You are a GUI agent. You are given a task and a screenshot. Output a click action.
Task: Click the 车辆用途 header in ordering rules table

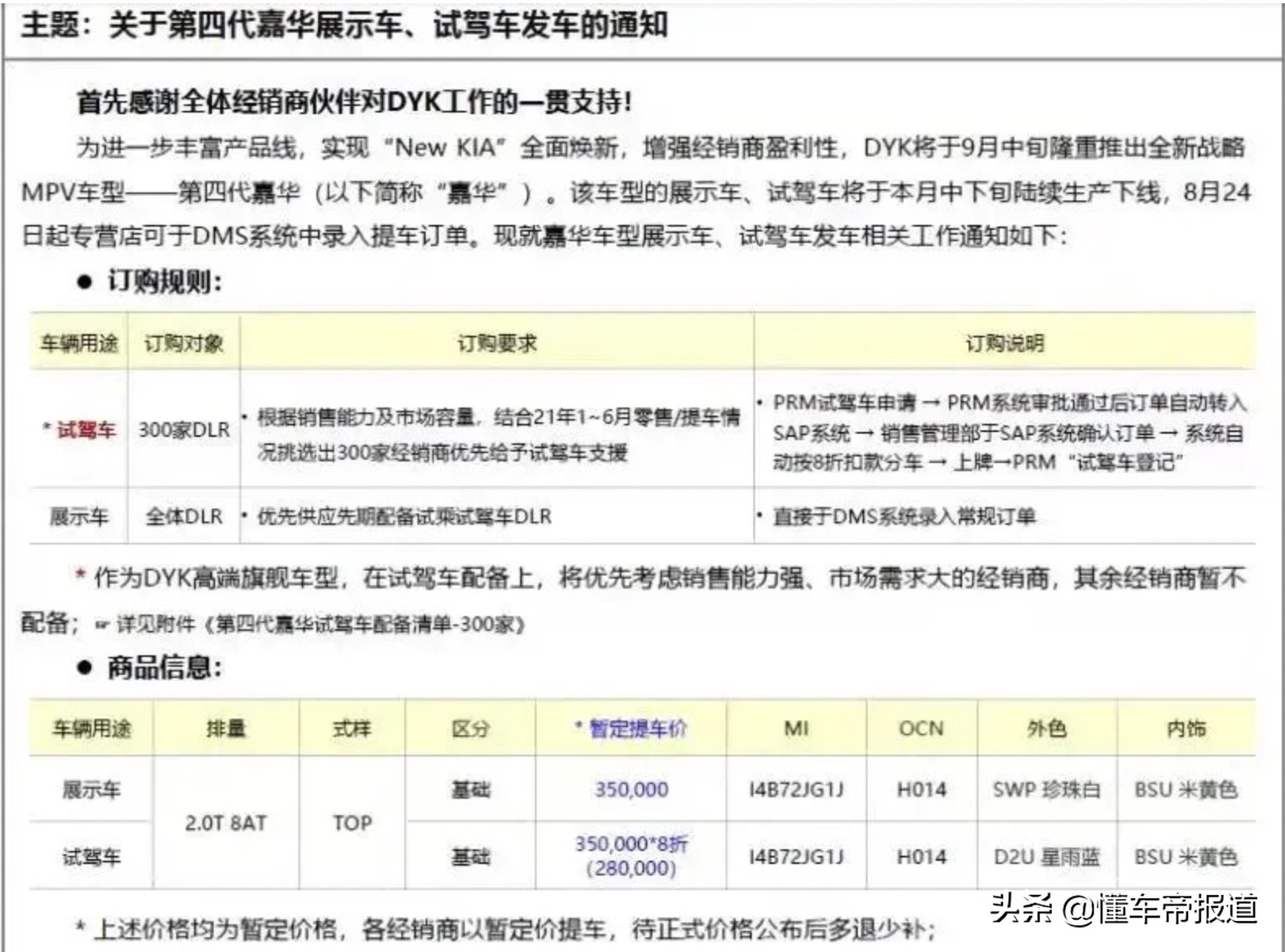point(79,343)
